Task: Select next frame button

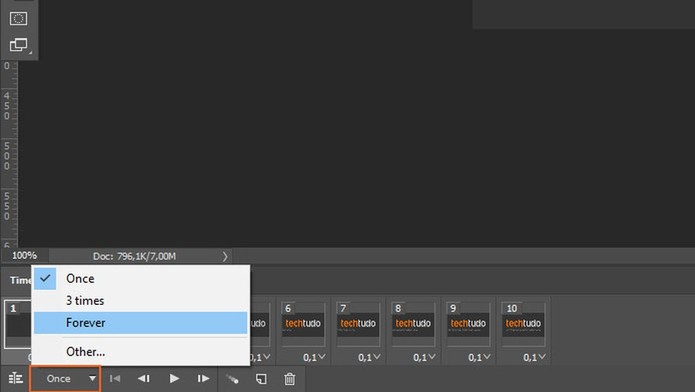Action: coord(203,379)
